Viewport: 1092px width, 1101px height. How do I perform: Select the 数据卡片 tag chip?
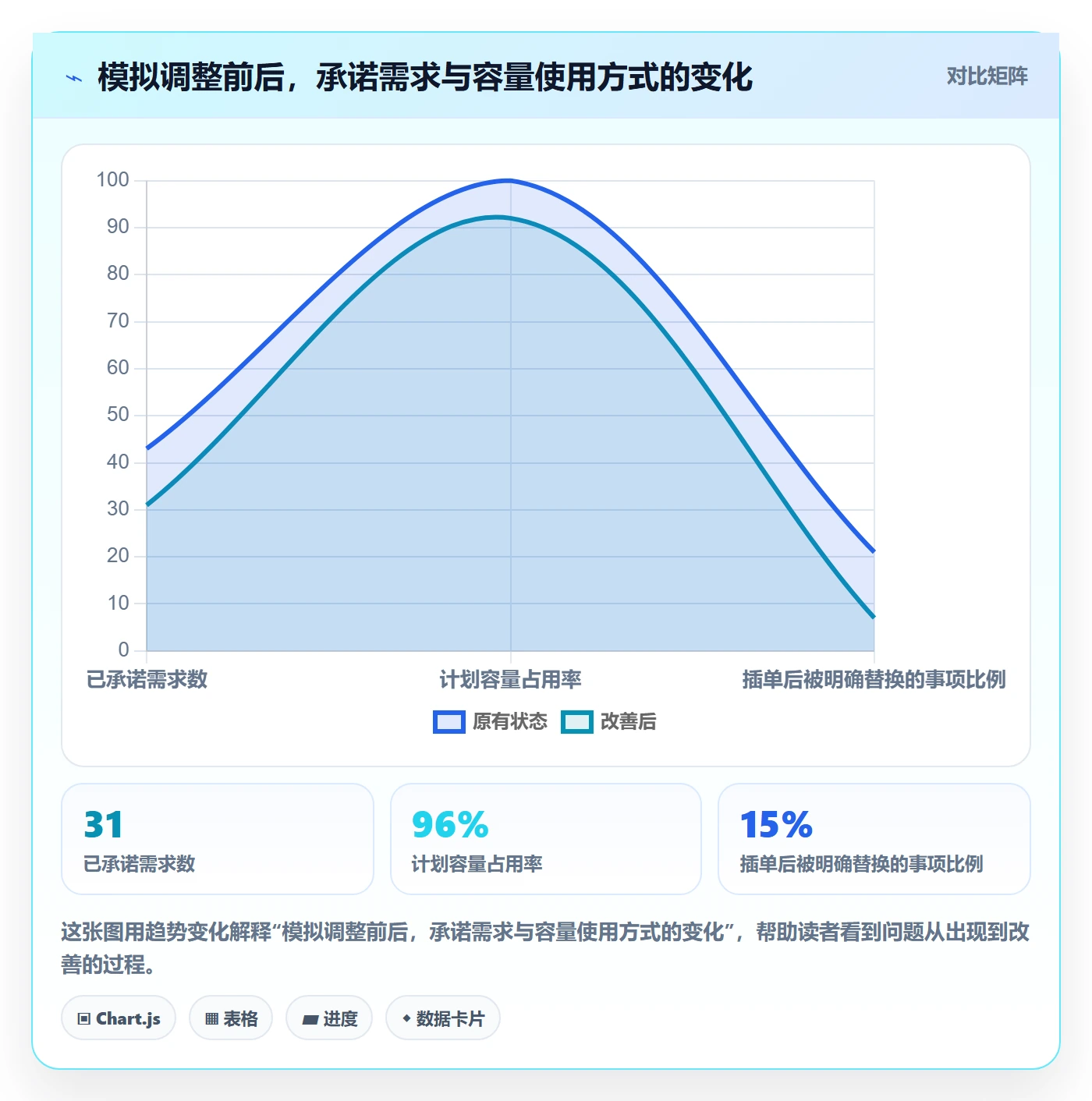[x=443, y=1018]
